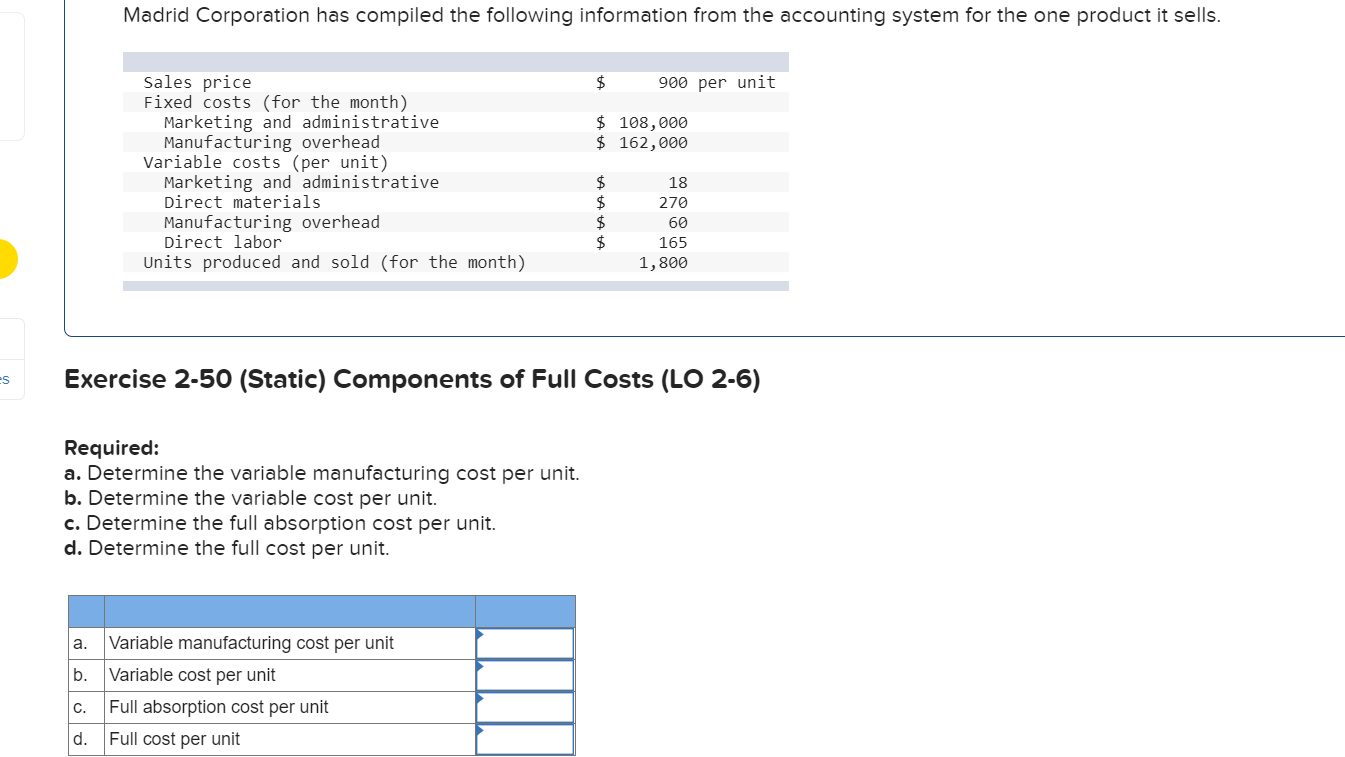Viewport: 1345px width, 757px height.
Task: Click the '900 per unit' value
Action: (717, 82)
